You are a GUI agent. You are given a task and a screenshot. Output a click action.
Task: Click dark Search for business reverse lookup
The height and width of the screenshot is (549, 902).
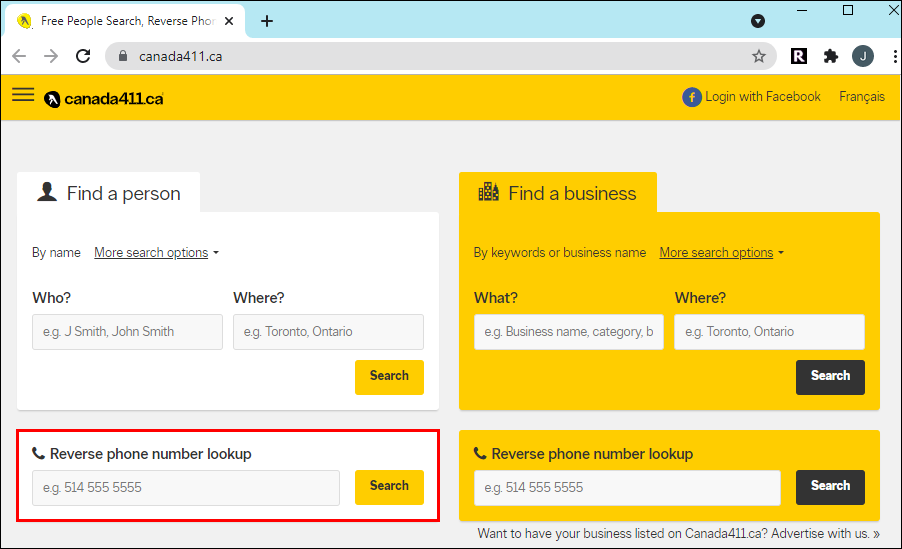tap(830, 487)
